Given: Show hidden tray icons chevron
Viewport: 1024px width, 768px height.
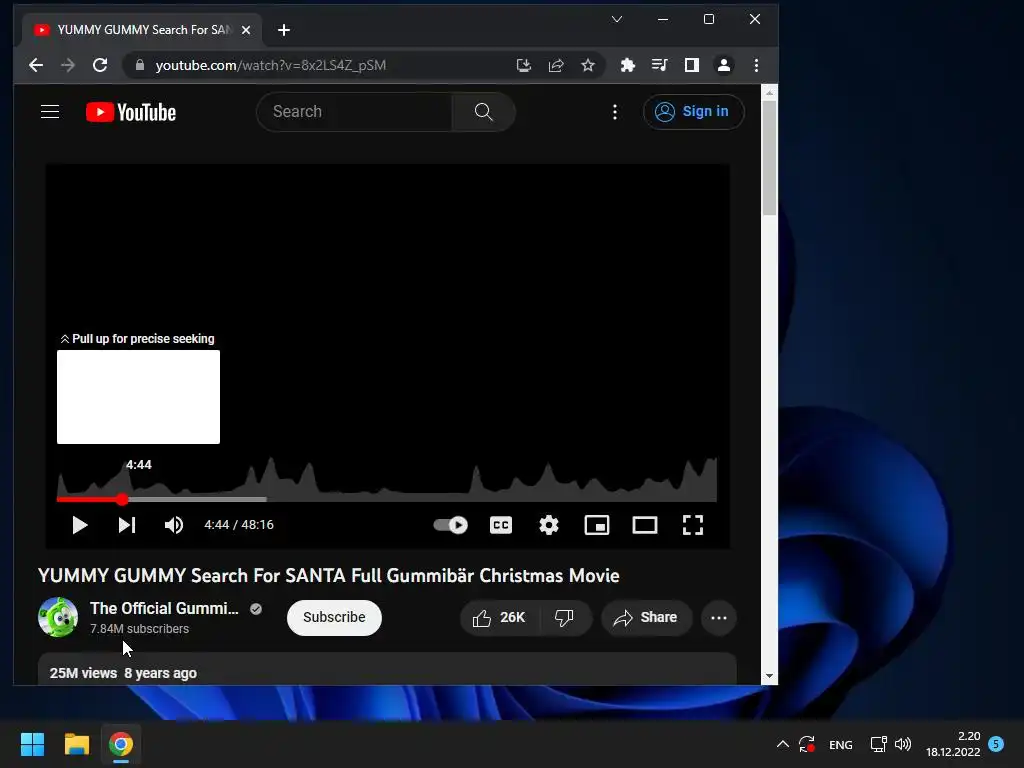Looking at the screenshot, I should point(782,744).
